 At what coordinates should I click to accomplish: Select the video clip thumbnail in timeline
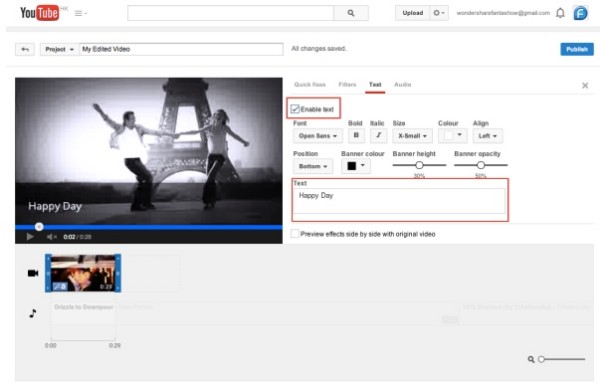tap(83, 273)
